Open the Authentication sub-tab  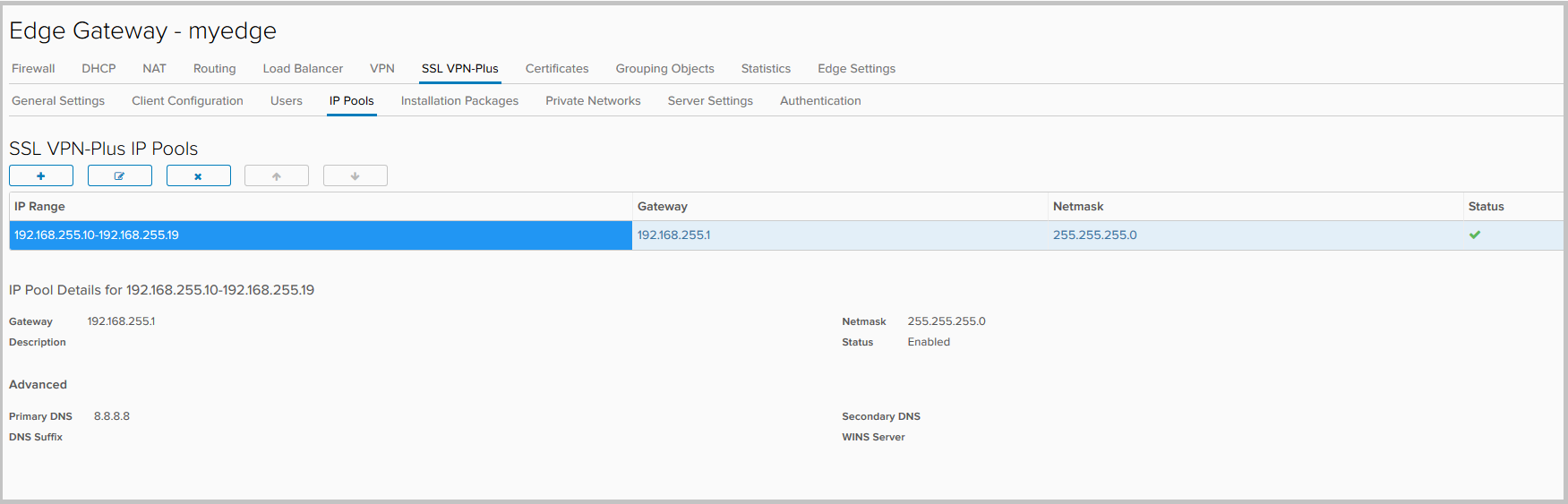tap(820, 101)
